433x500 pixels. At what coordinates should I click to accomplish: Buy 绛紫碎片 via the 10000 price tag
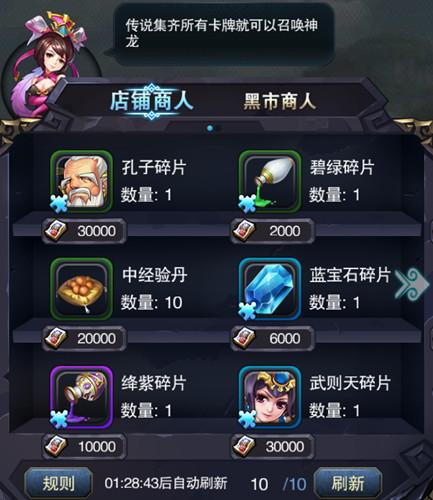(x=84, y=446)
